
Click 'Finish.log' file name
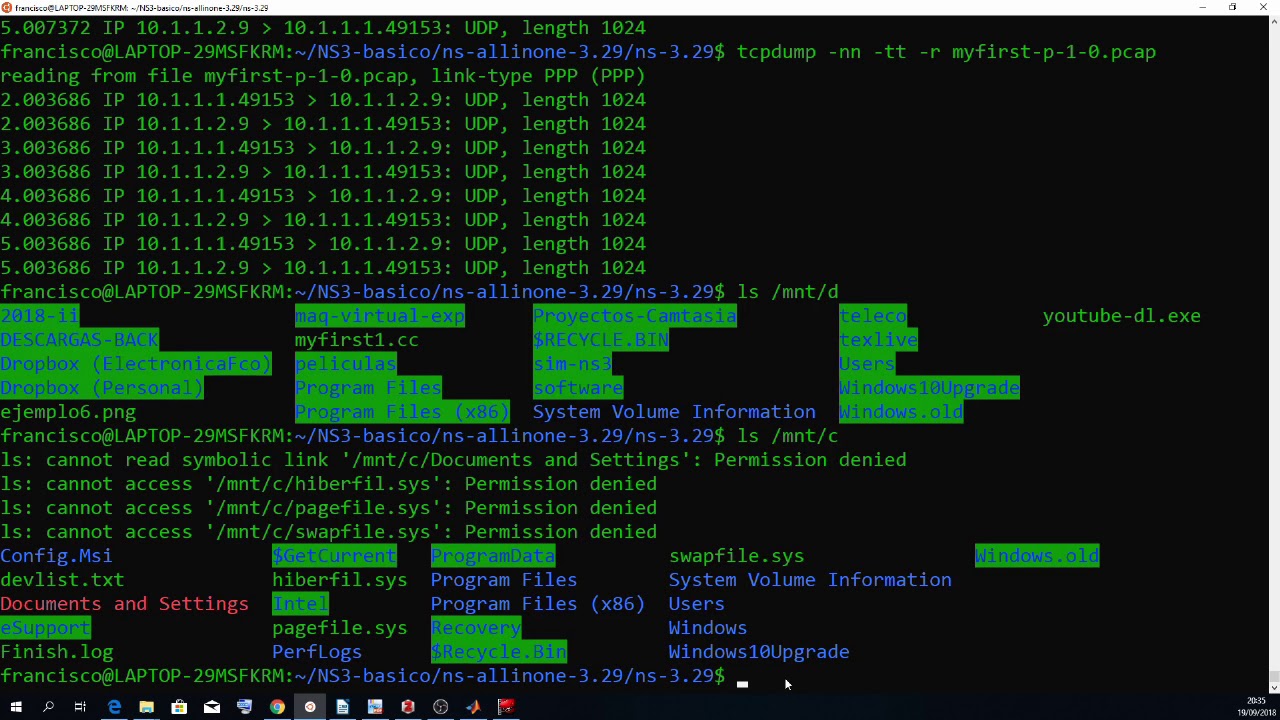point(56,652)
